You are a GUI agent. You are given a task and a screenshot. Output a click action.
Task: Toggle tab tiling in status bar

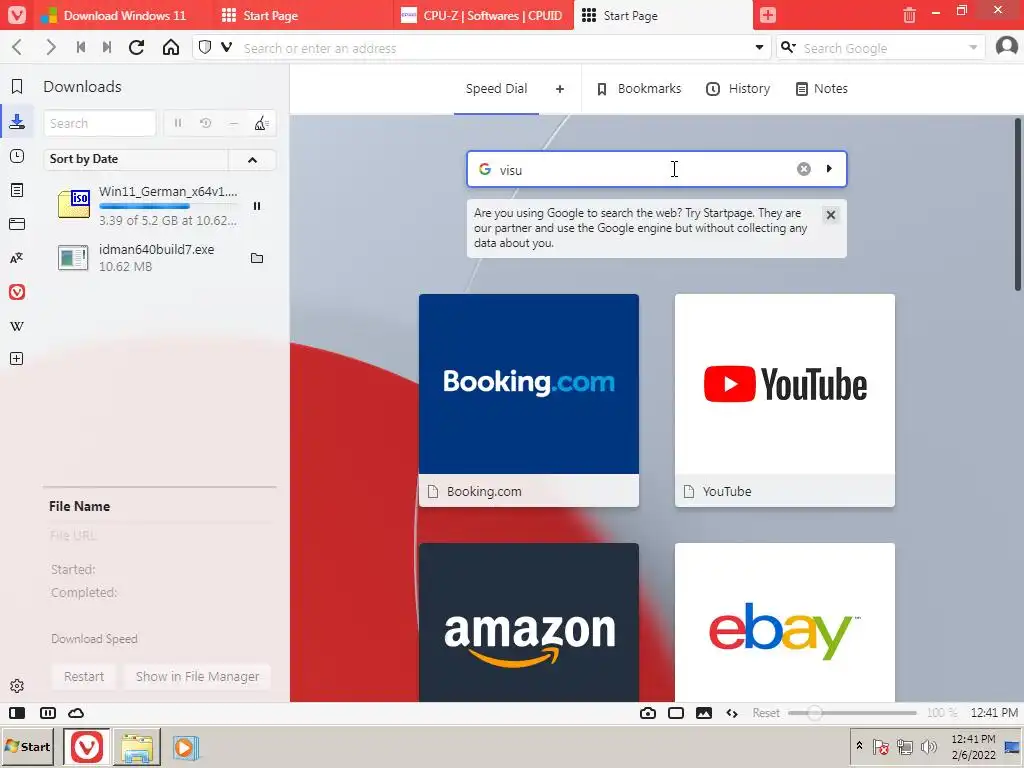(x=48, y=713)
